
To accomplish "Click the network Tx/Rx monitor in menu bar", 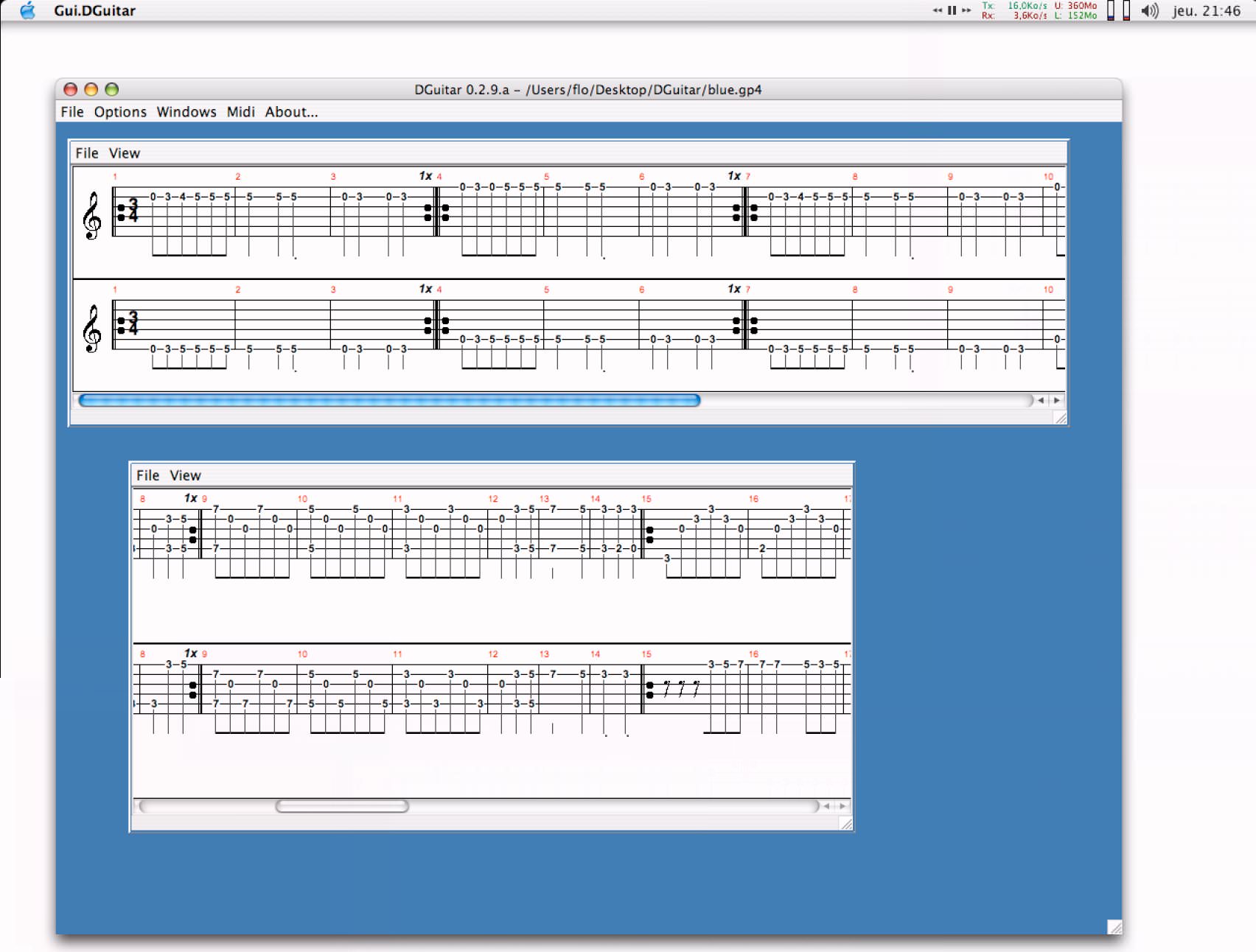I will [x=1014, y=10].
